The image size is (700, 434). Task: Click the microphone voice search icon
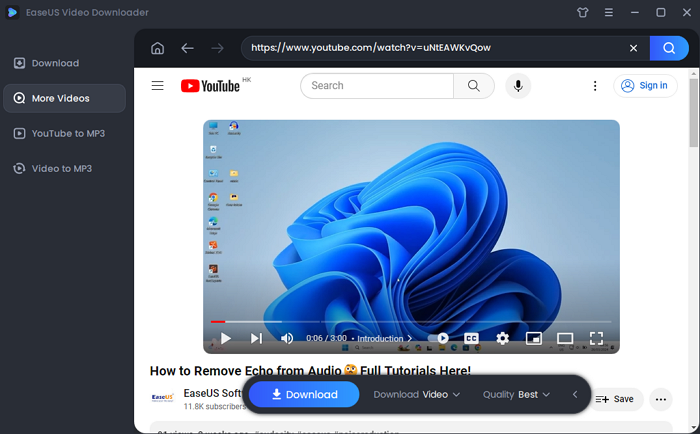517,86
